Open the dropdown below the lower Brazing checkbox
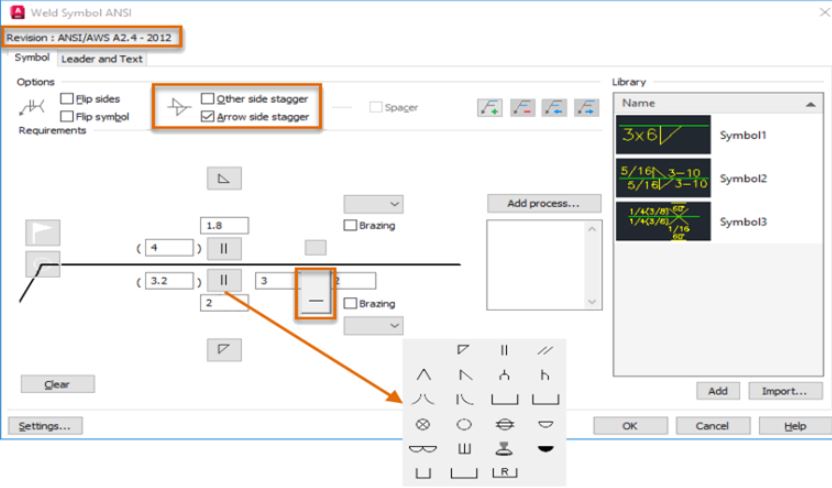The image size is (832, 488). pos(374,326)
